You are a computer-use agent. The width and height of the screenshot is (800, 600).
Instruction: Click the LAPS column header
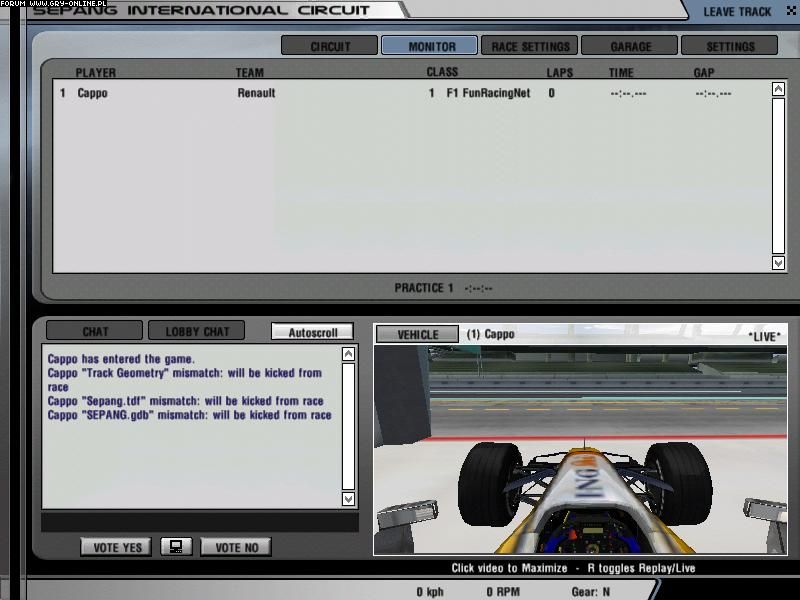pos(560,72)
